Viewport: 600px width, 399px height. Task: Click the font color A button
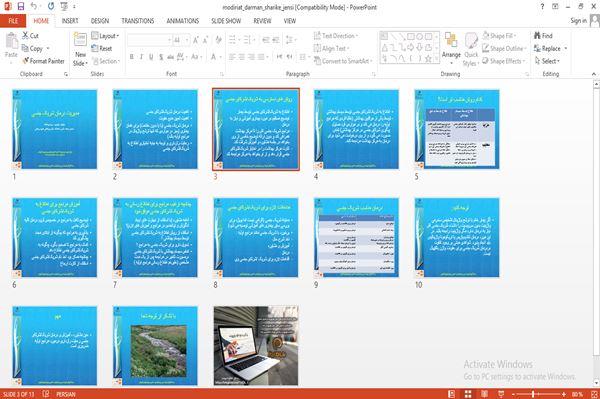pyautogui.click(x=214, y=57)
